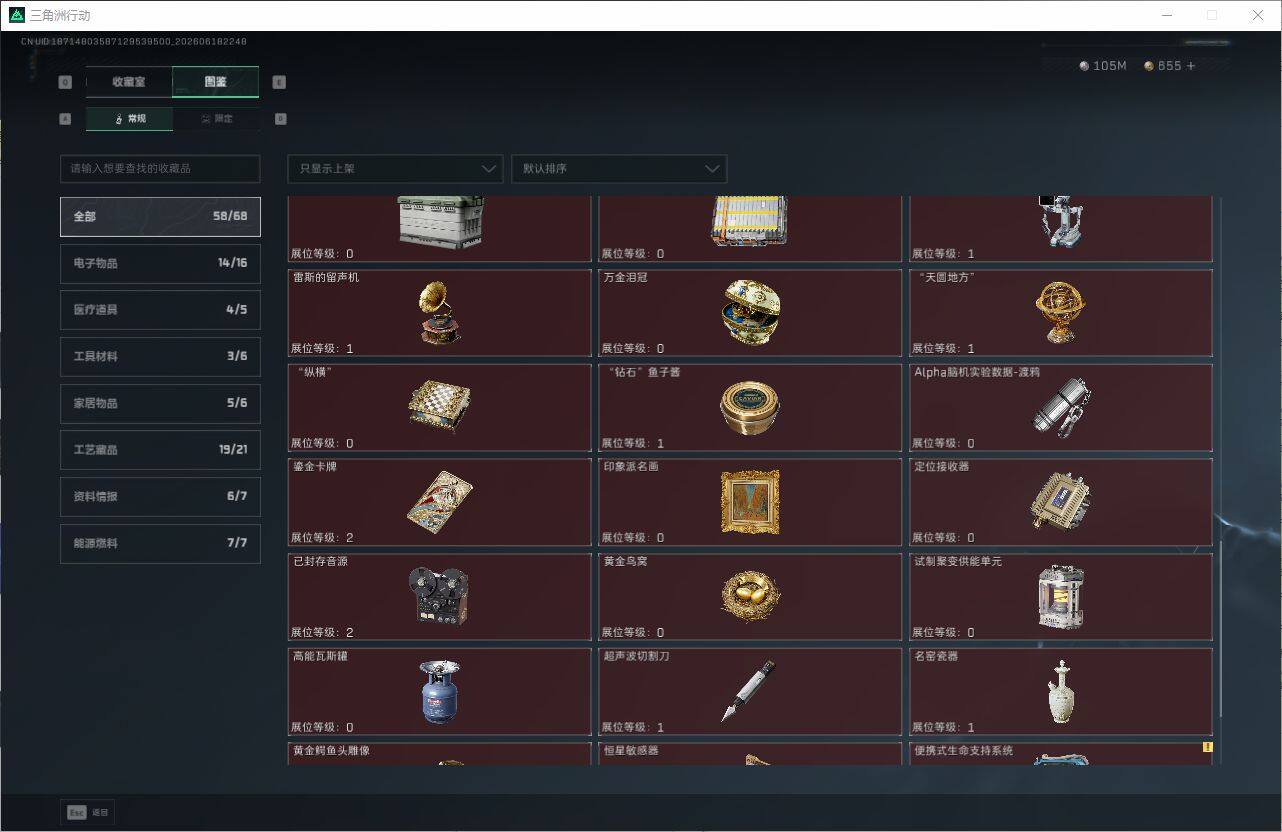Open the 超声波切割刀 cutting knife icon
Screen dimensions: 1282x832
tap(750, 691)
